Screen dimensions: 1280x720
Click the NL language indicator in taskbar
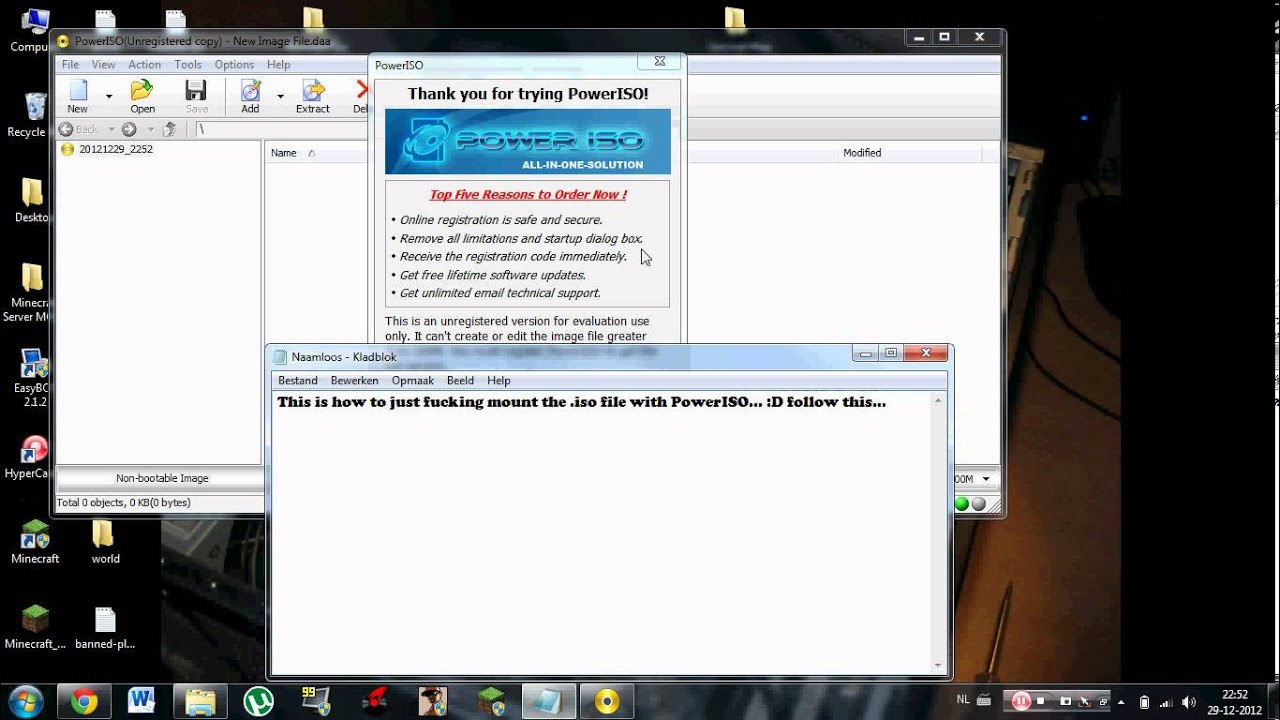tap(962, 700)
